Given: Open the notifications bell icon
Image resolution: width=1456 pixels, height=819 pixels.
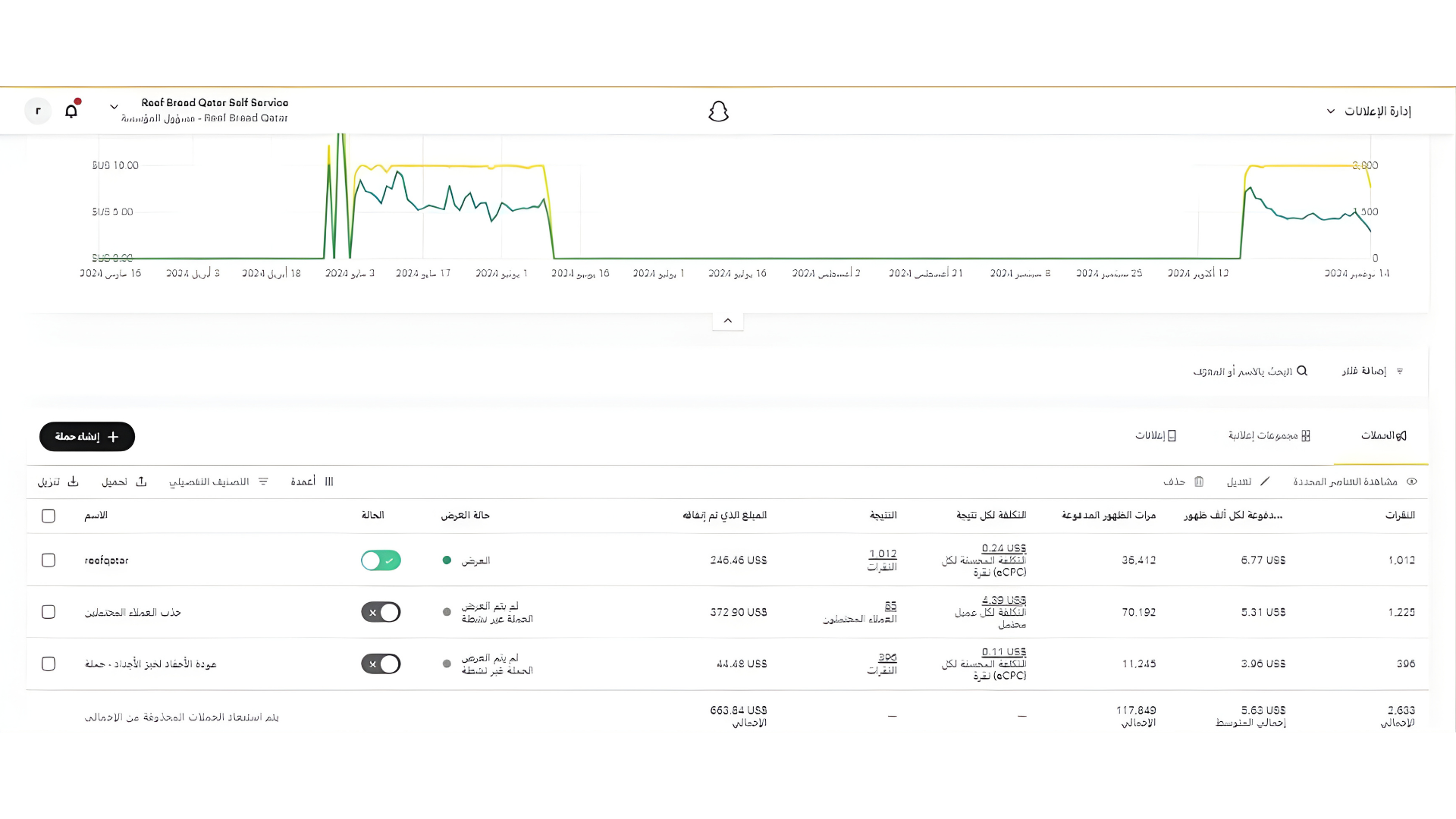Looking at the screenshot, I should (71, 111).
